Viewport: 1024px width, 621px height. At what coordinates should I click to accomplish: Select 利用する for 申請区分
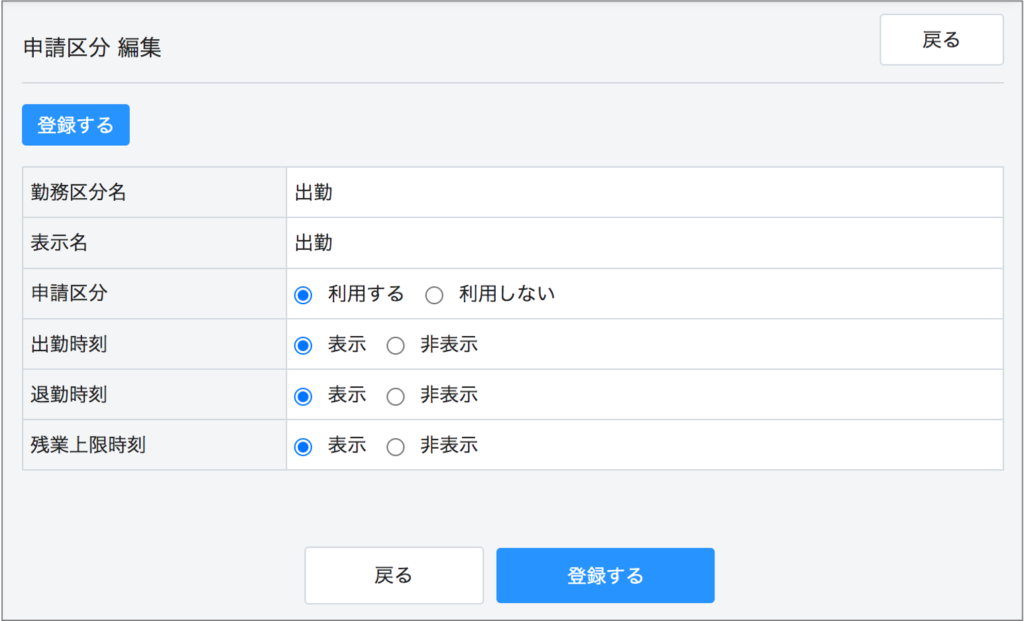point(303,295)
